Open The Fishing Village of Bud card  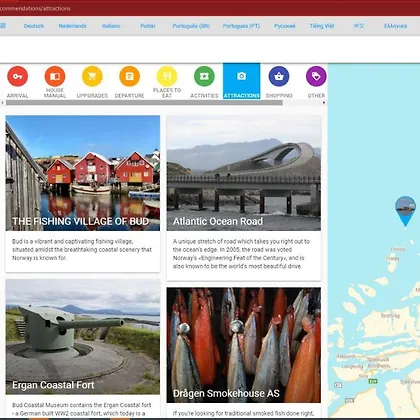(83, 194)
